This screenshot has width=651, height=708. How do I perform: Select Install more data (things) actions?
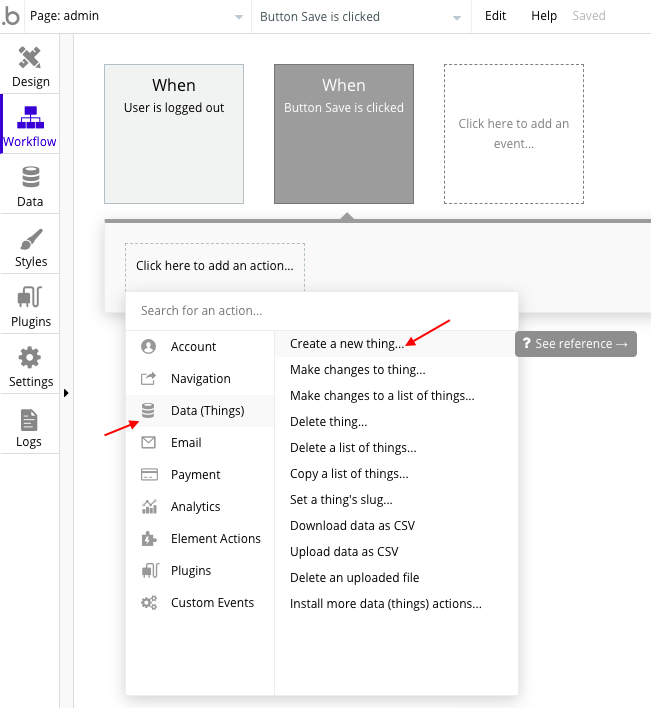tap(396, 604)
